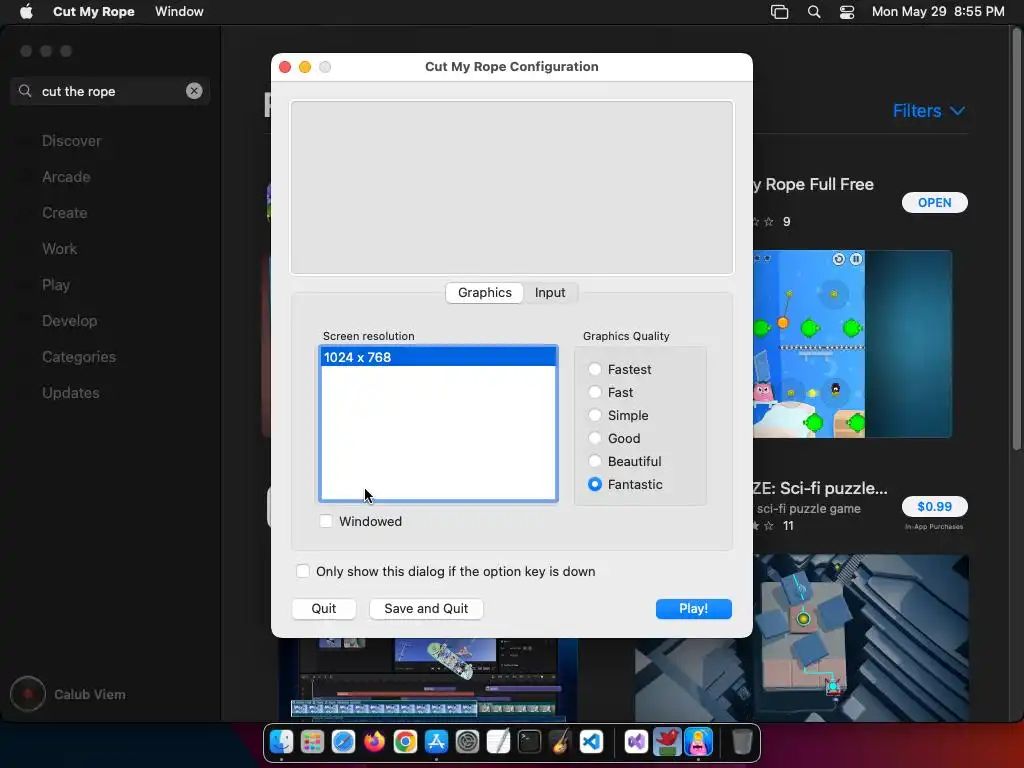
Task: Click the screen mirroring menu bar icon
Action: [780, 12]
